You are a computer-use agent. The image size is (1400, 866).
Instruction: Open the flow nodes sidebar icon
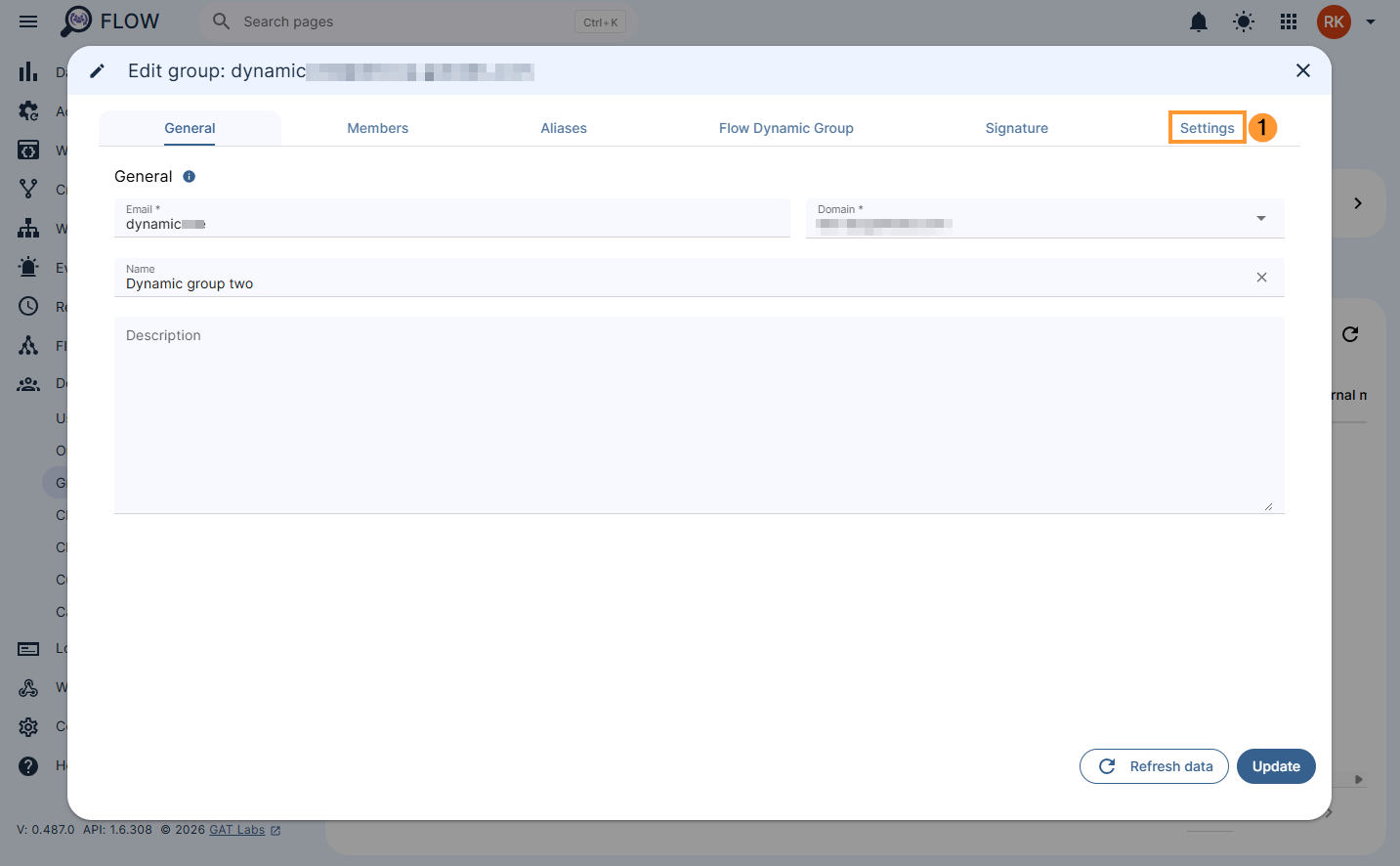(x=28, y=345)
